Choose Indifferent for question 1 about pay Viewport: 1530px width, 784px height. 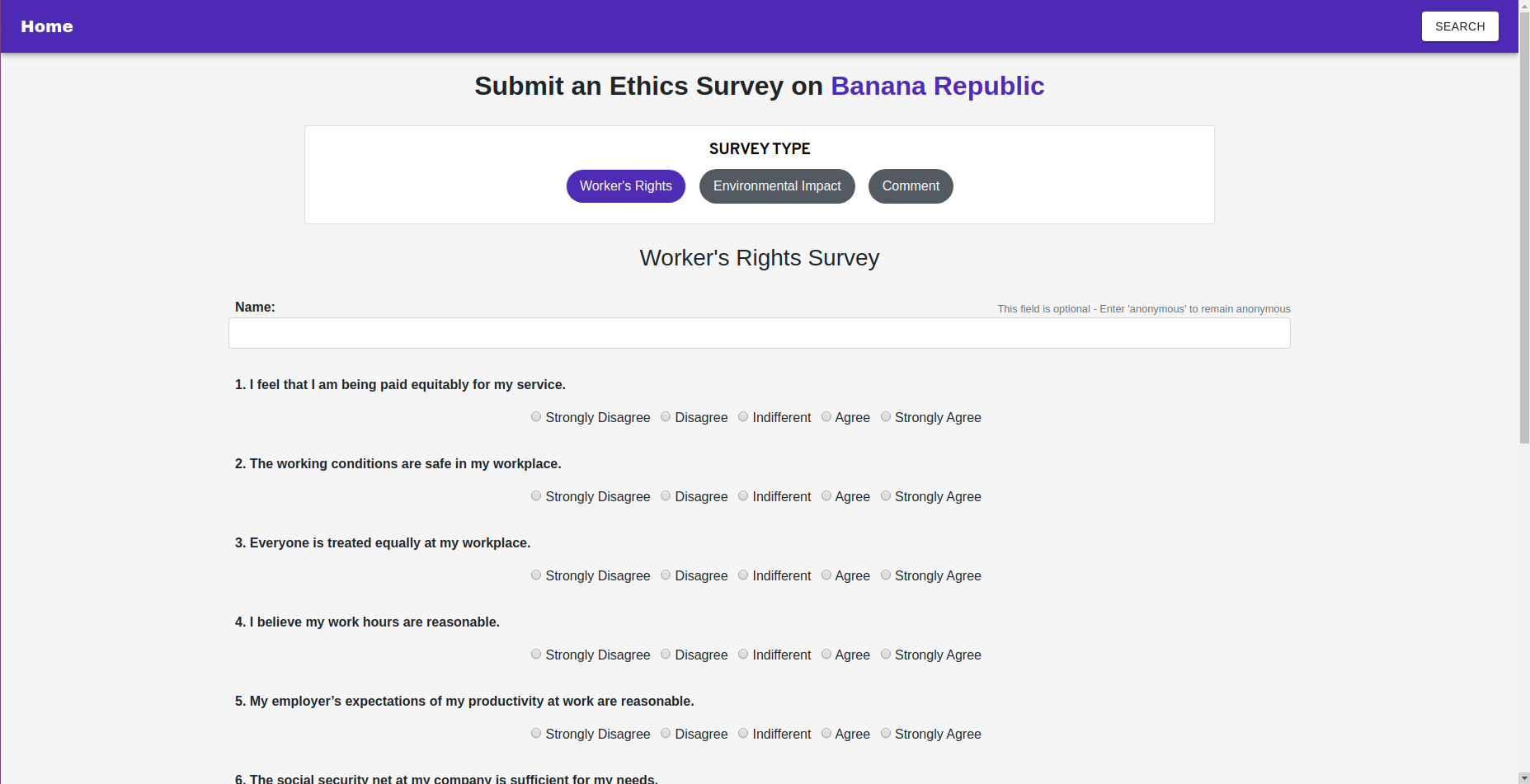coord(743,417)
